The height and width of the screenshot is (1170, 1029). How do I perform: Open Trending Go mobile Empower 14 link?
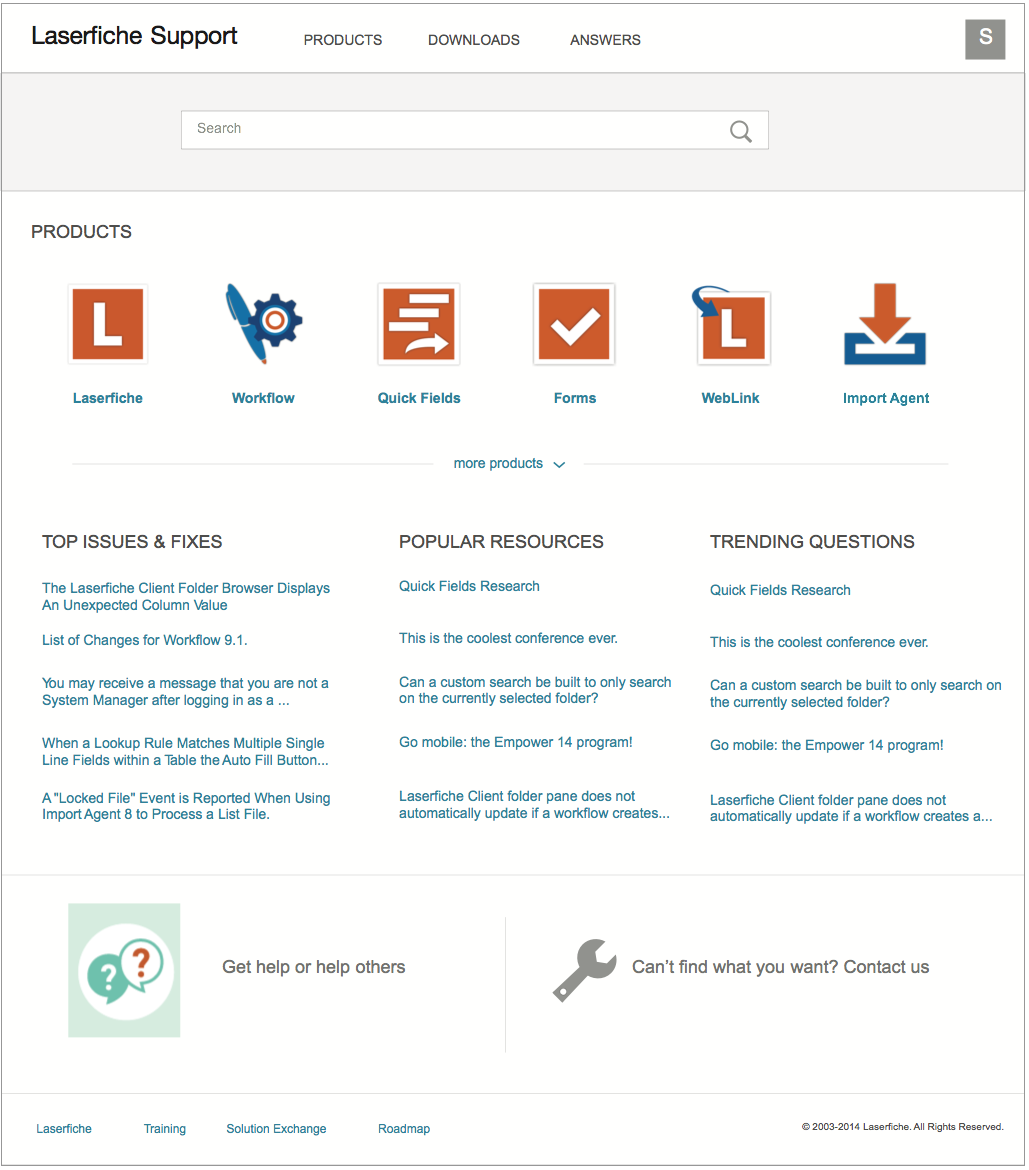(827, 745)
